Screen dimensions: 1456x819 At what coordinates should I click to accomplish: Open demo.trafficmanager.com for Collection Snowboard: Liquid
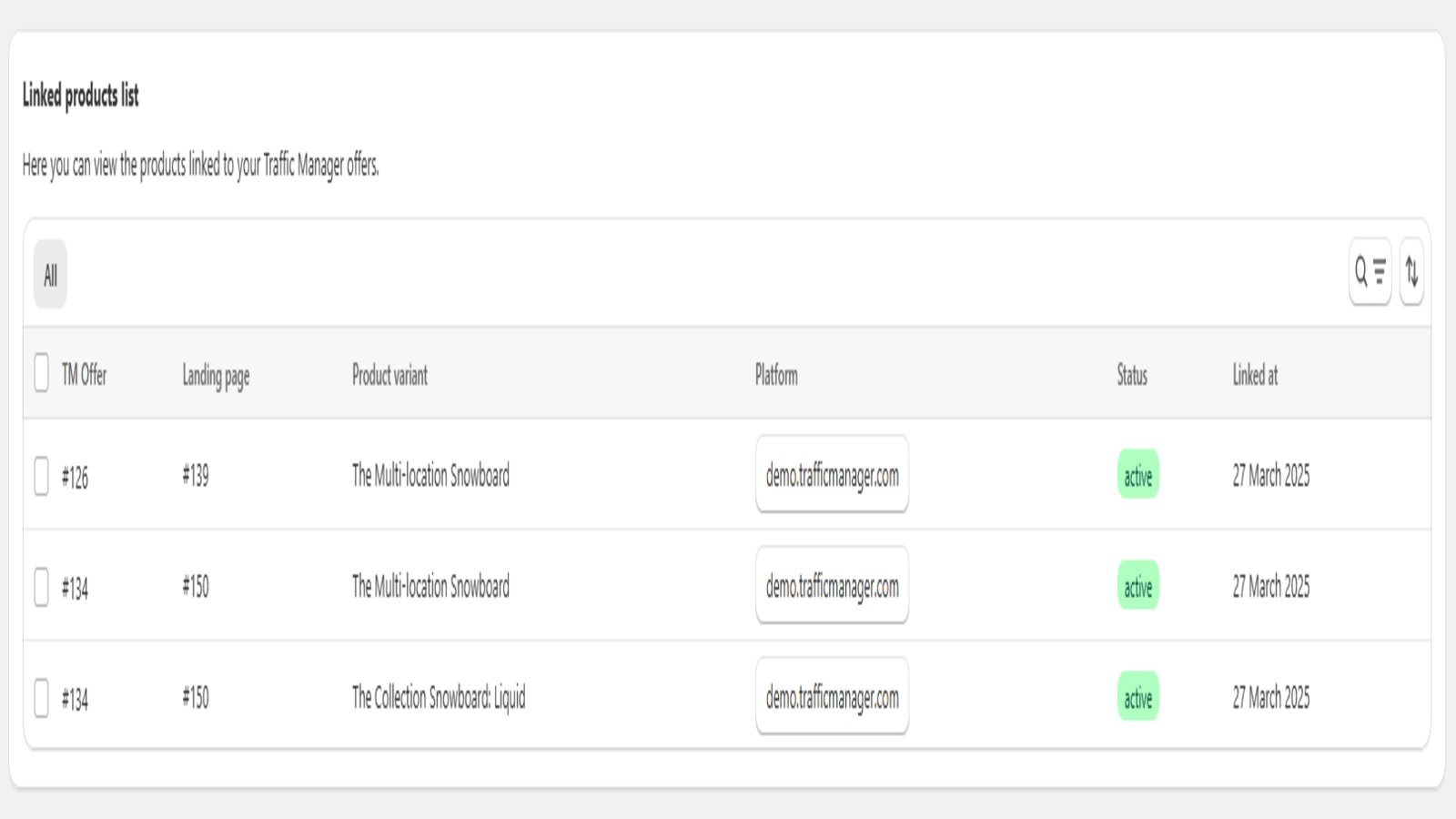(832, 696)
